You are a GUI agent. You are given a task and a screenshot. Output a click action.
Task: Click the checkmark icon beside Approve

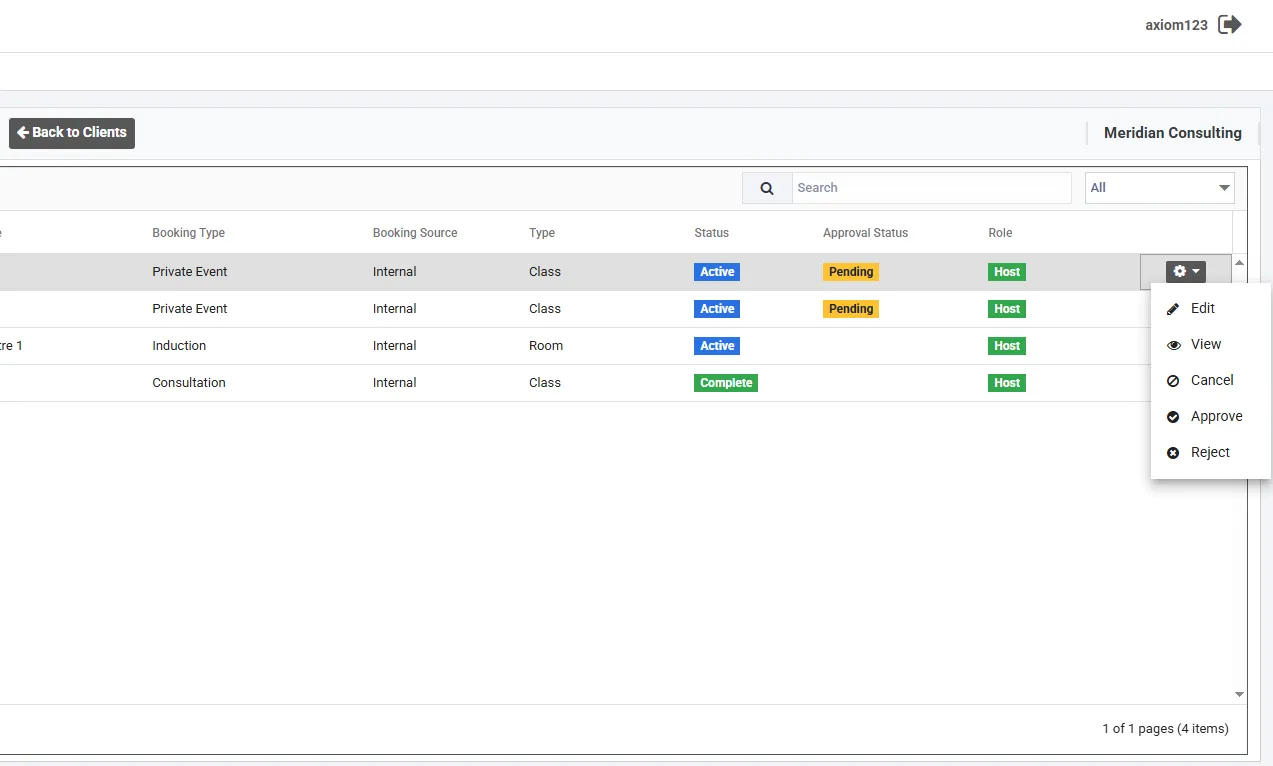1173,417
